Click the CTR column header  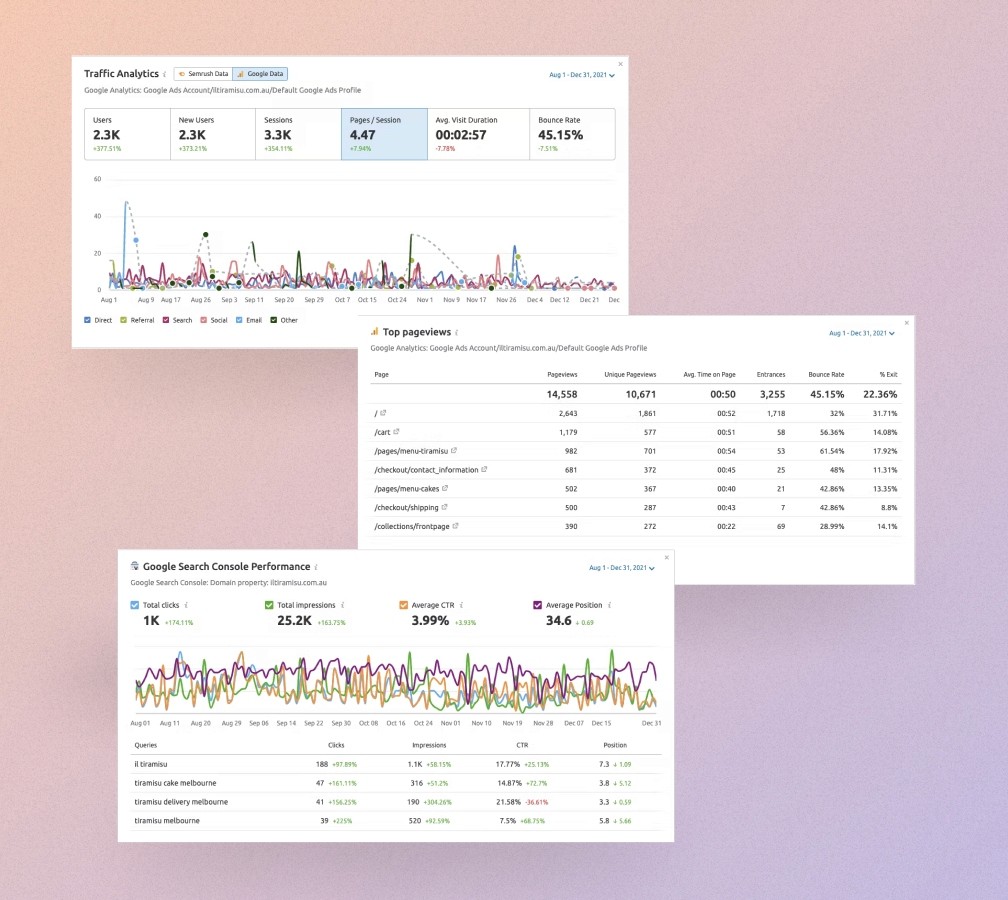tap(522, 746)
